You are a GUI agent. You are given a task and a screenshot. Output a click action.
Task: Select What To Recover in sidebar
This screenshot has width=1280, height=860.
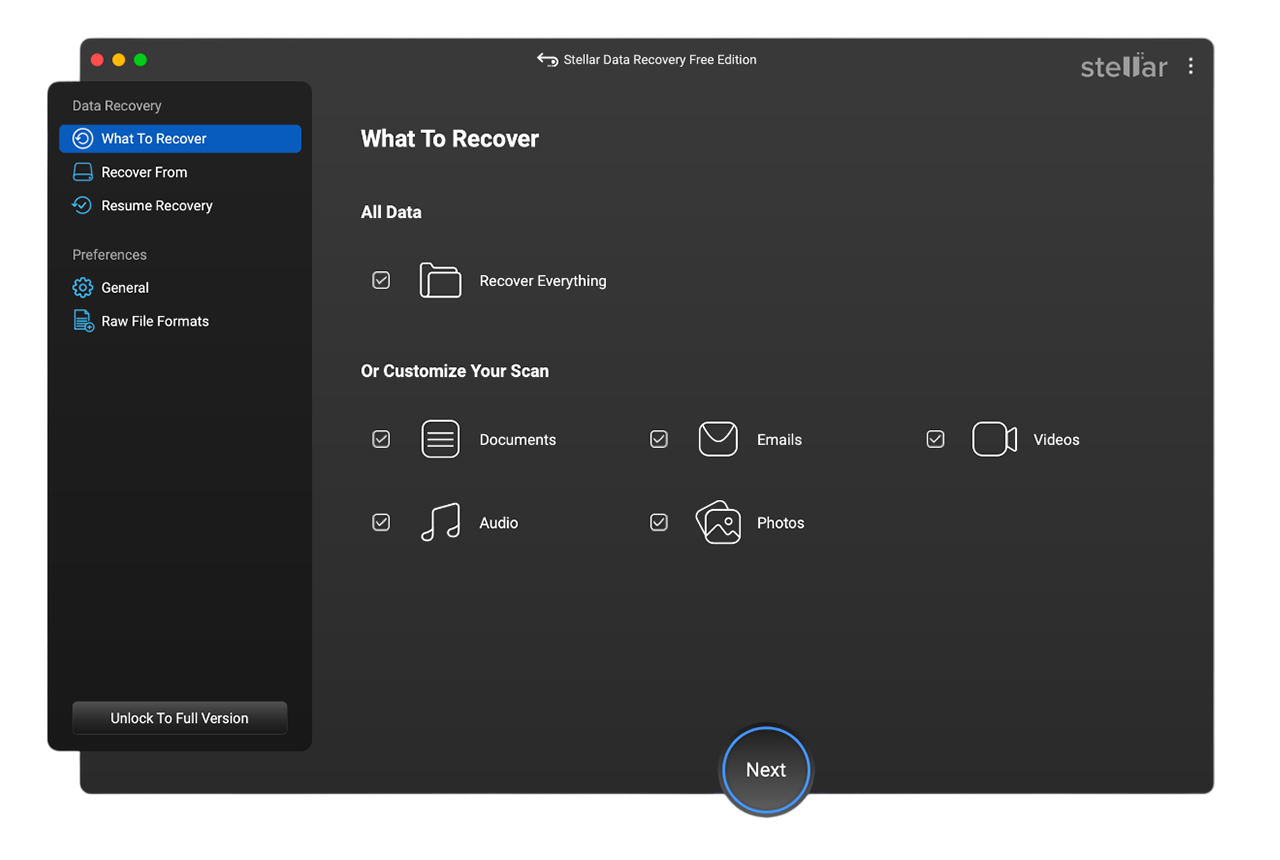click(x=180, y=139)
